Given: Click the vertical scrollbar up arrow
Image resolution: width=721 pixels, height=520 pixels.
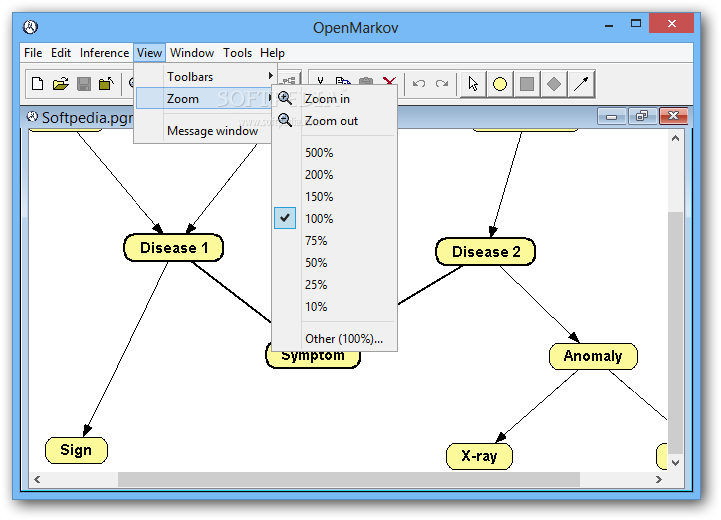Looking at the screenshot, I should 675,138.
